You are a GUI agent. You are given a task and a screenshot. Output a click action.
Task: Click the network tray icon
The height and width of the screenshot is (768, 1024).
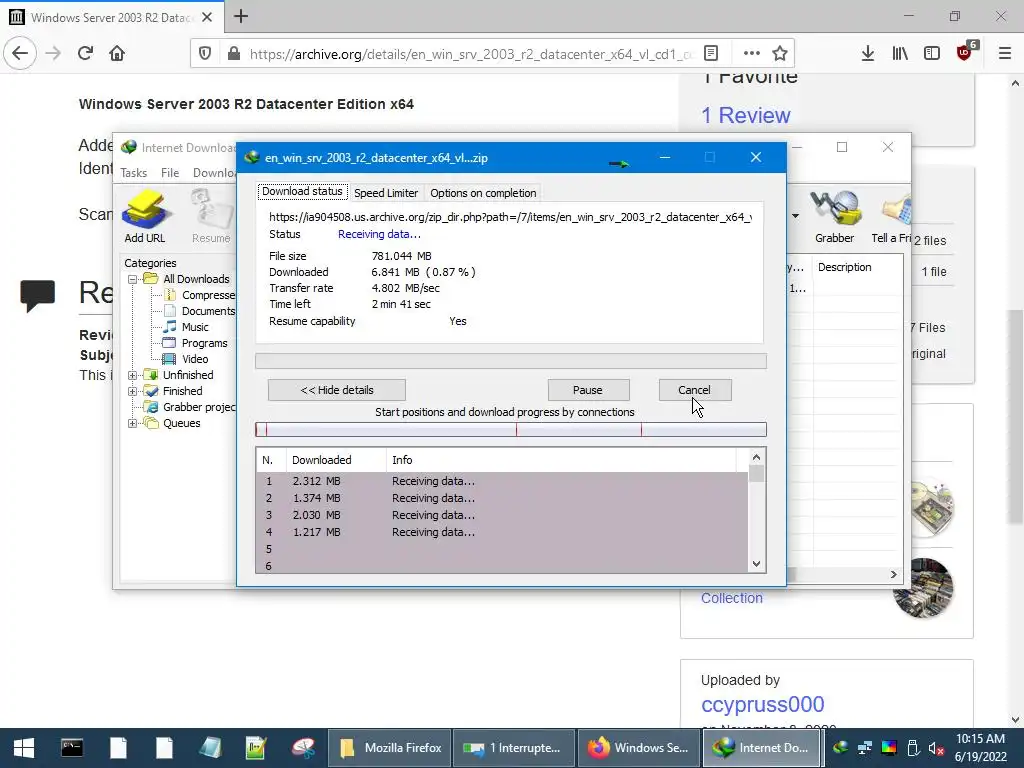coord(865,748)
